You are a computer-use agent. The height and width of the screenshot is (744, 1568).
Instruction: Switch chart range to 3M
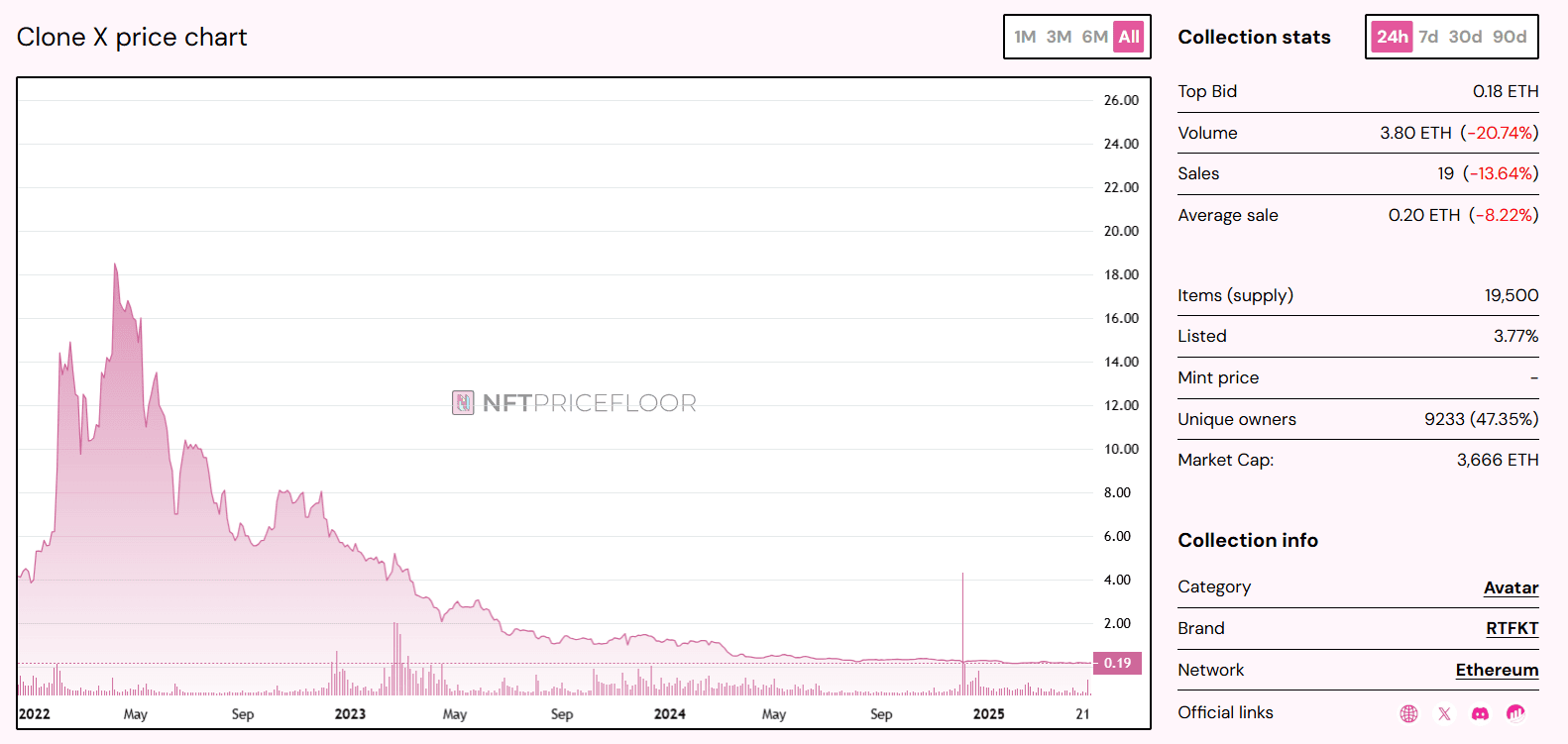pyautogui.click(x=1059, y=37)
